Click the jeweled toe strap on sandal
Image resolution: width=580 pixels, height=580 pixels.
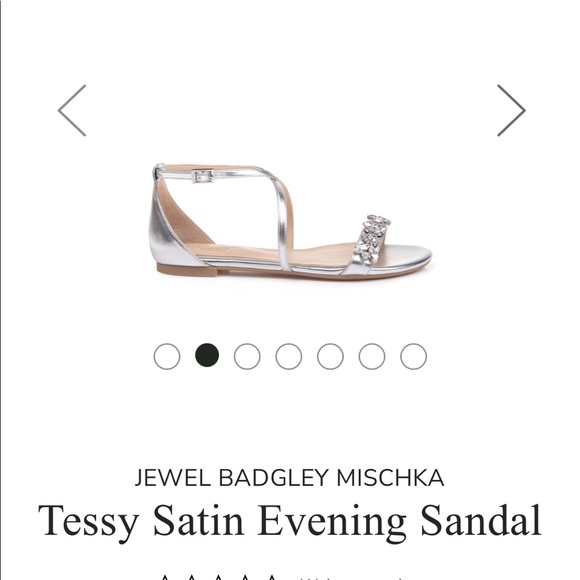point(370,239)
